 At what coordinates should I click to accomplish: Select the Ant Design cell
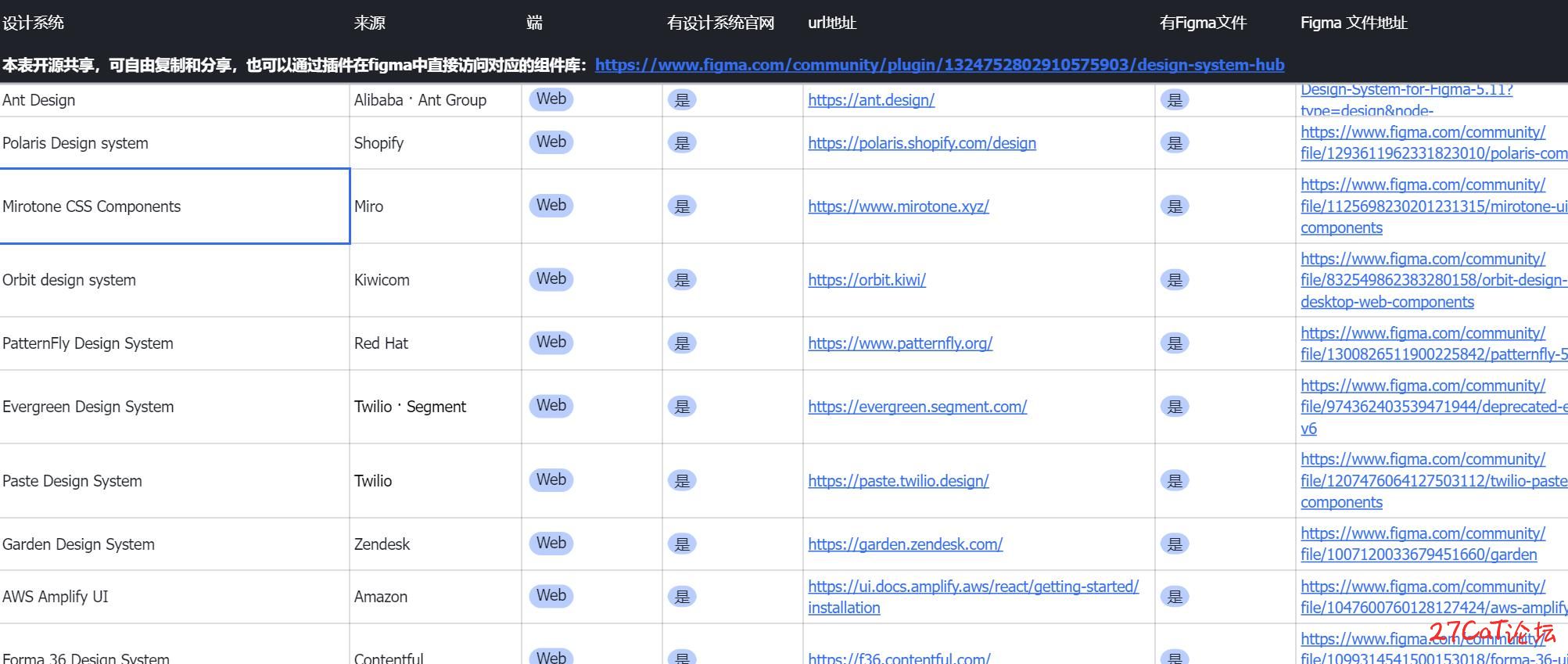tap(174, 100)
